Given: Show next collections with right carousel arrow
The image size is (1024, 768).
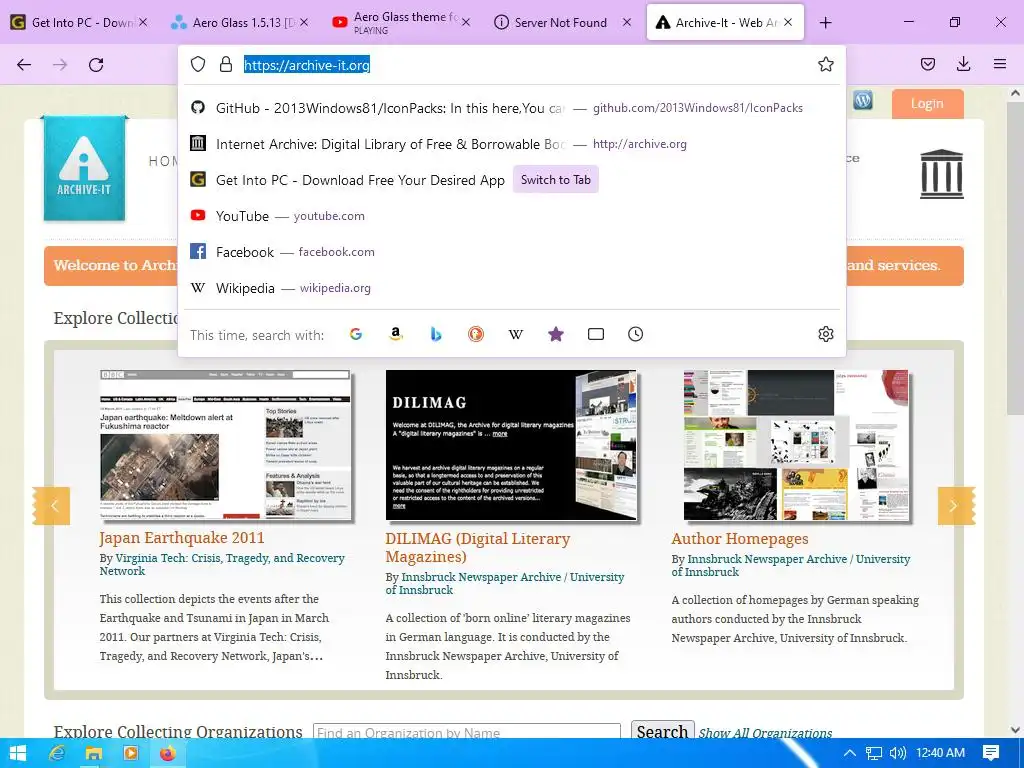Looking at the screenshot, I should [x=955, y=505].
